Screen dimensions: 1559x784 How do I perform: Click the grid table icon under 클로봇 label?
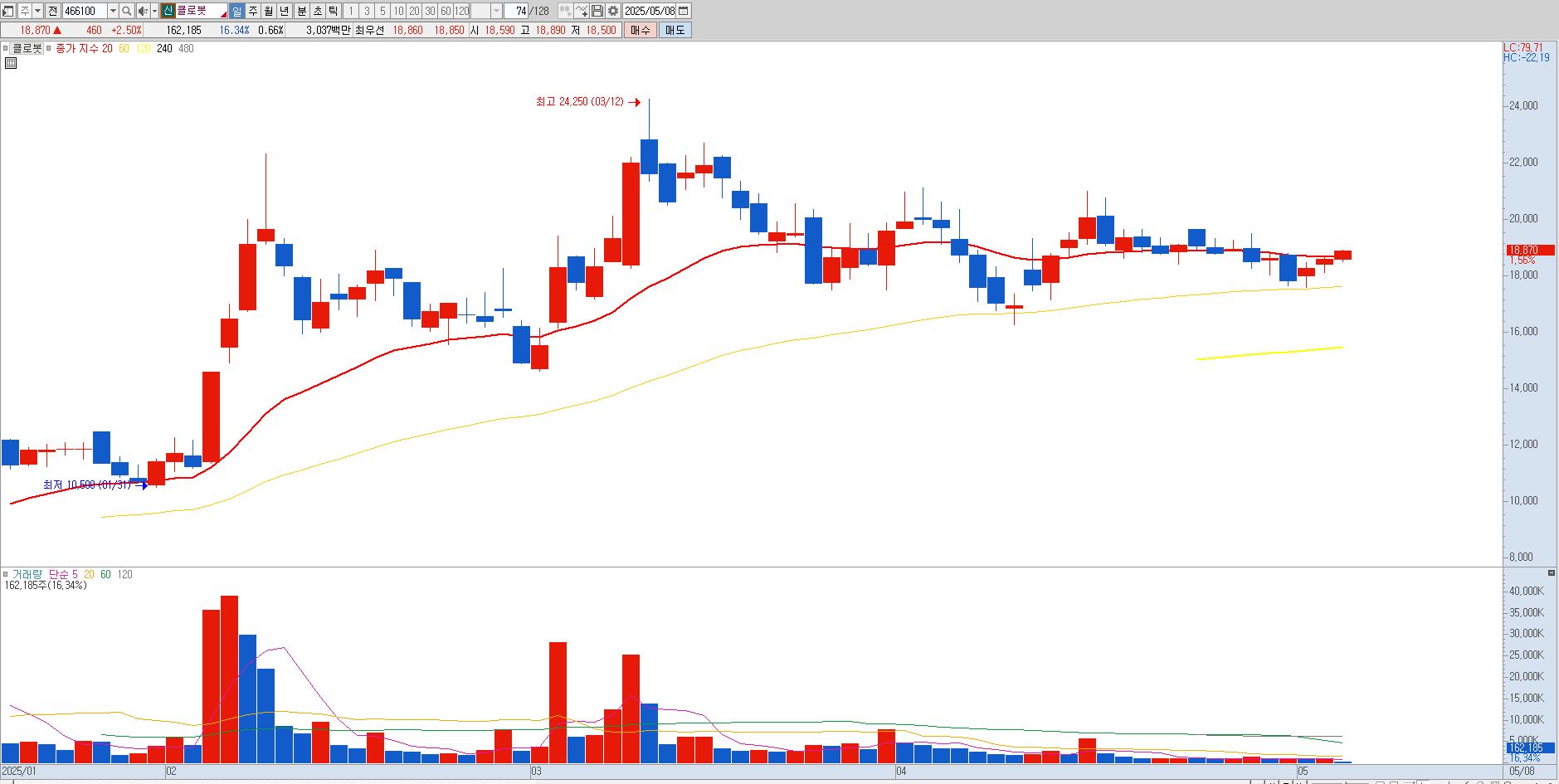tap(11, 63)
